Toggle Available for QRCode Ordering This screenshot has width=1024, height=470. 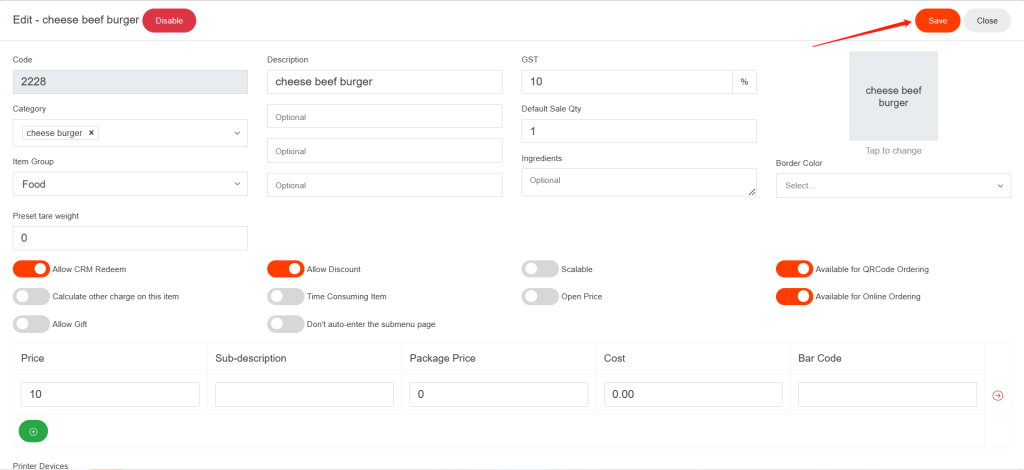click(794, 269)
